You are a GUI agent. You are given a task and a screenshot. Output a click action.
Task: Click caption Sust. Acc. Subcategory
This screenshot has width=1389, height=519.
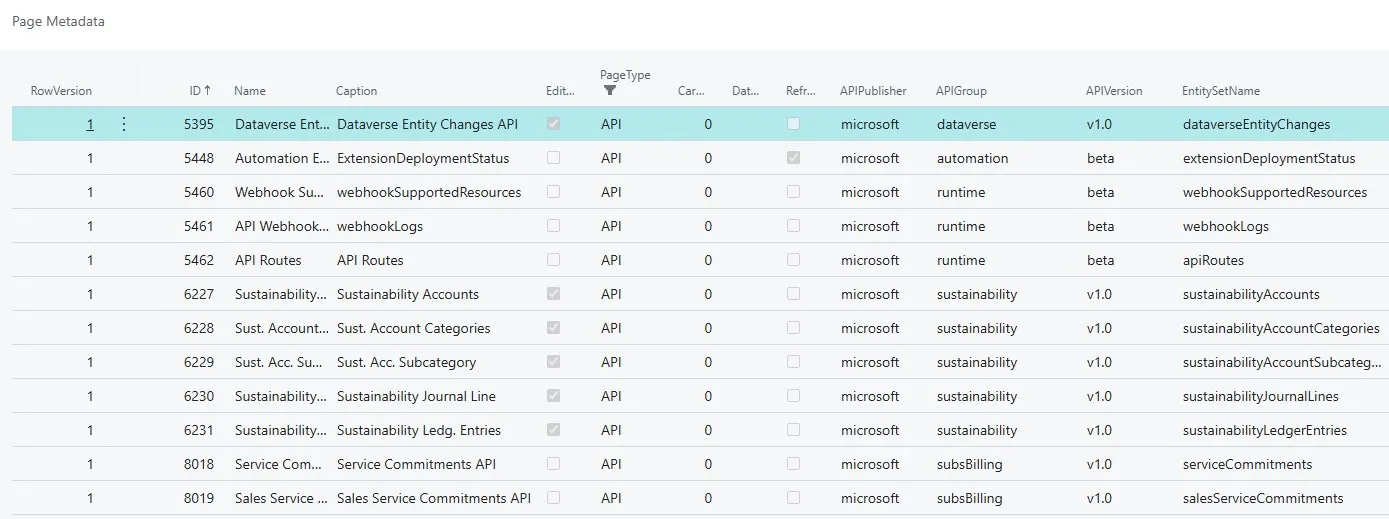click(x=407, y=362)
